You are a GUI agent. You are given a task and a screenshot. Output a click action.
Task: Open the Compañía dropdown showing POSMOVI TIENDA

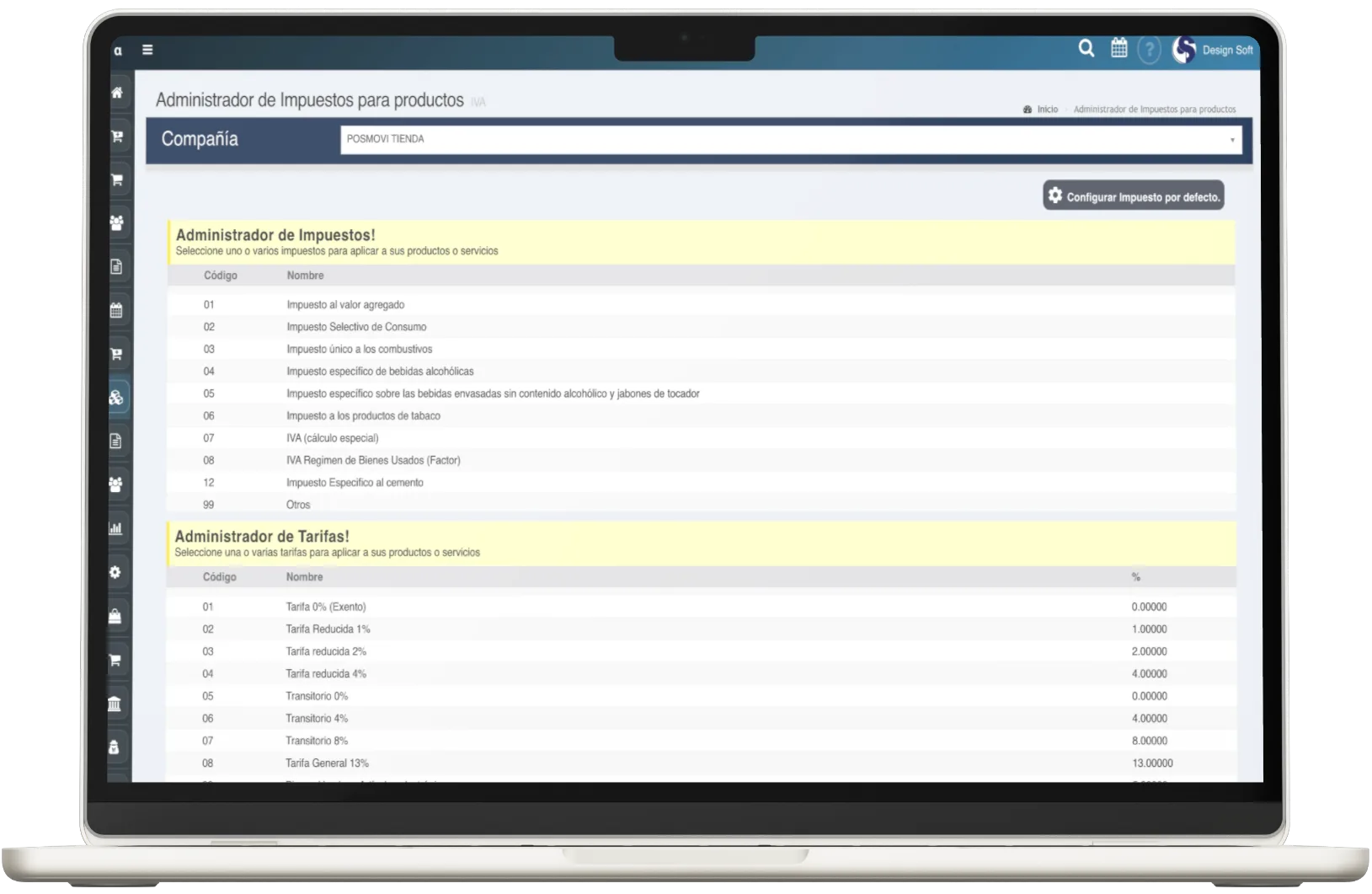click(790, 140)
